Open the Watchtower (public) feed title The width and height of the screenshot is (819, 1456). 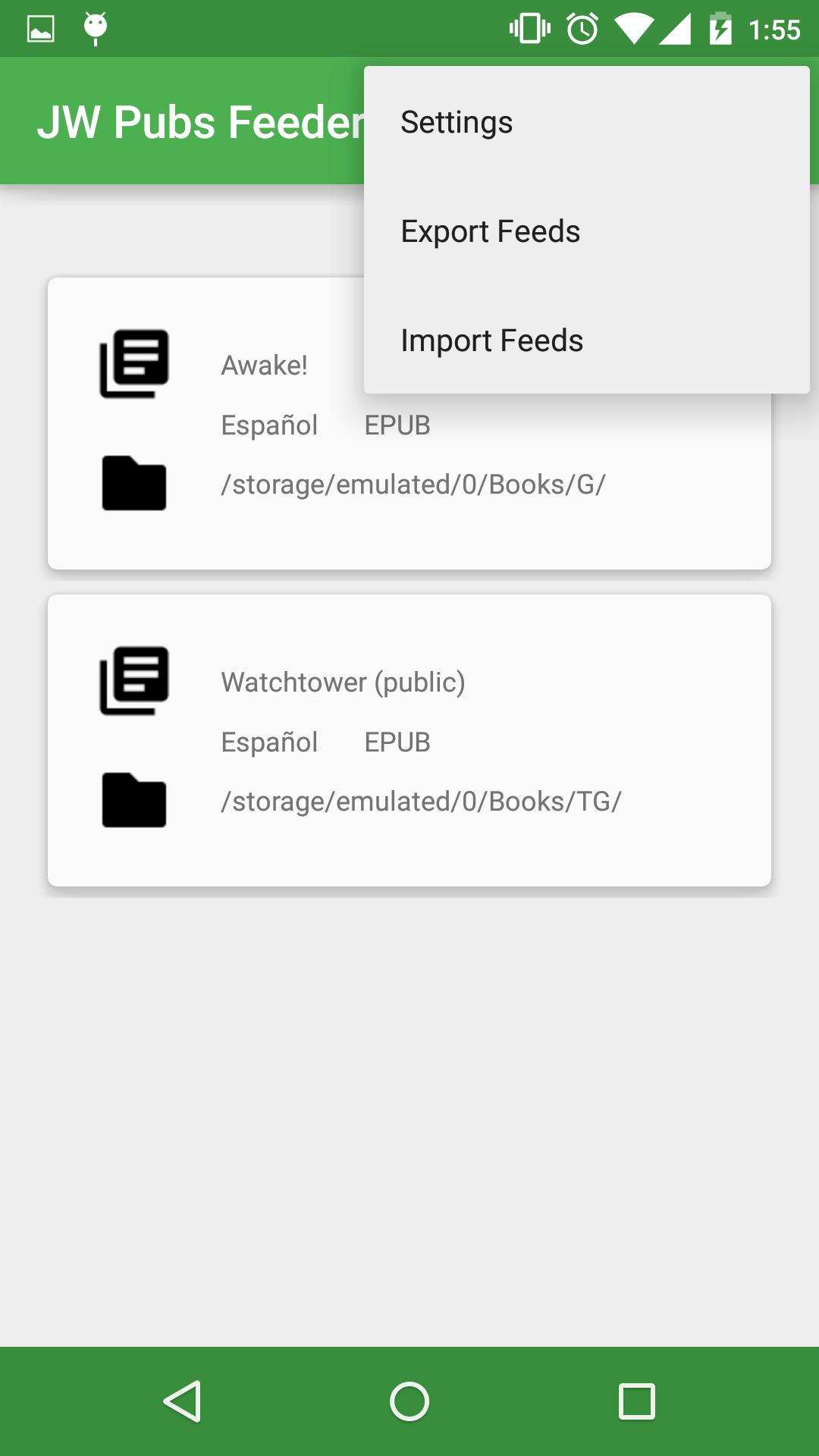pyautogui.click(x=343, y=682)
